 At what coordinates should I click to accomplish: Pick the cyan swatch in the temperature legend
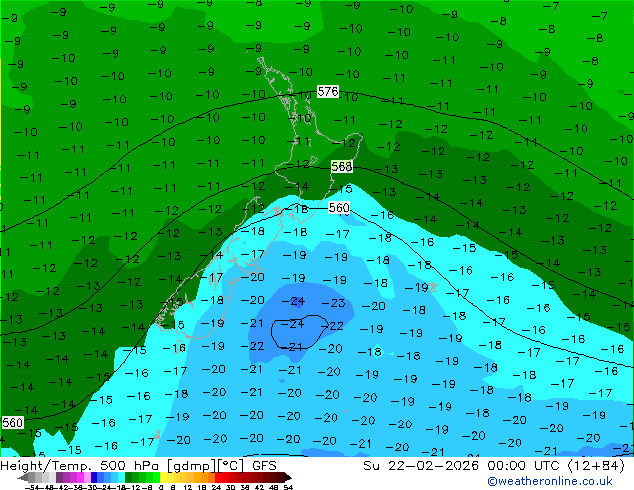[x=121, y=477]
